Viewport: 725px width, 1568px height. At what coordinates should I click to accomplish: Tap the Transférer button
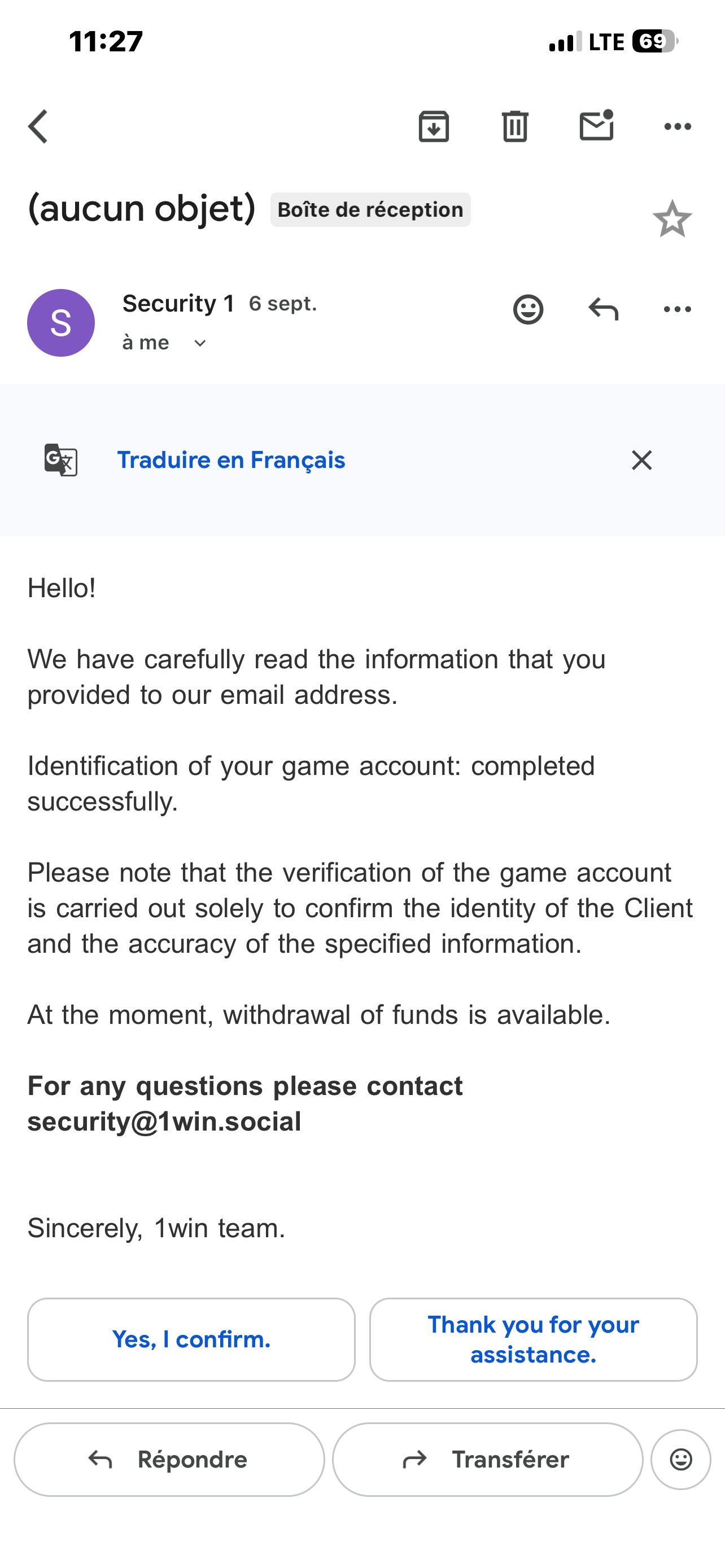pyautogui.click(x=488, y=1460)
